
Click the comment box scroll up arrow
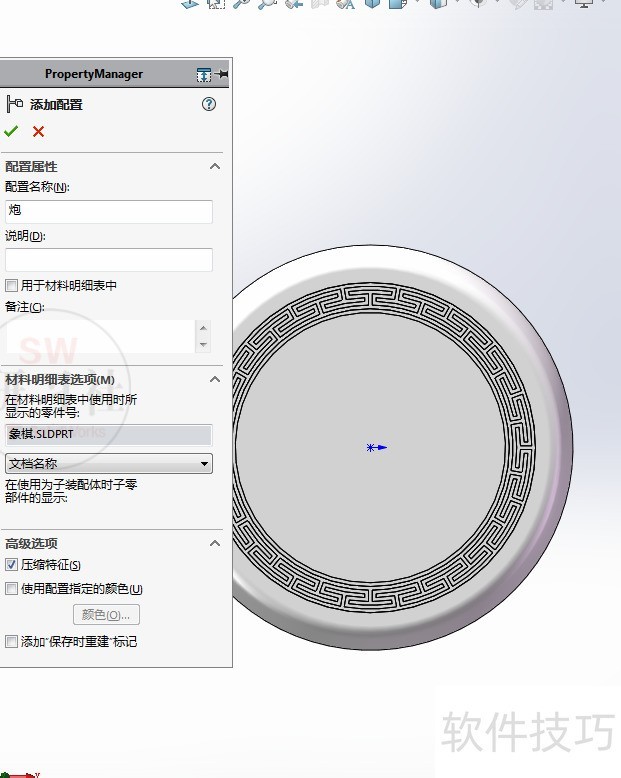(203, 327)
